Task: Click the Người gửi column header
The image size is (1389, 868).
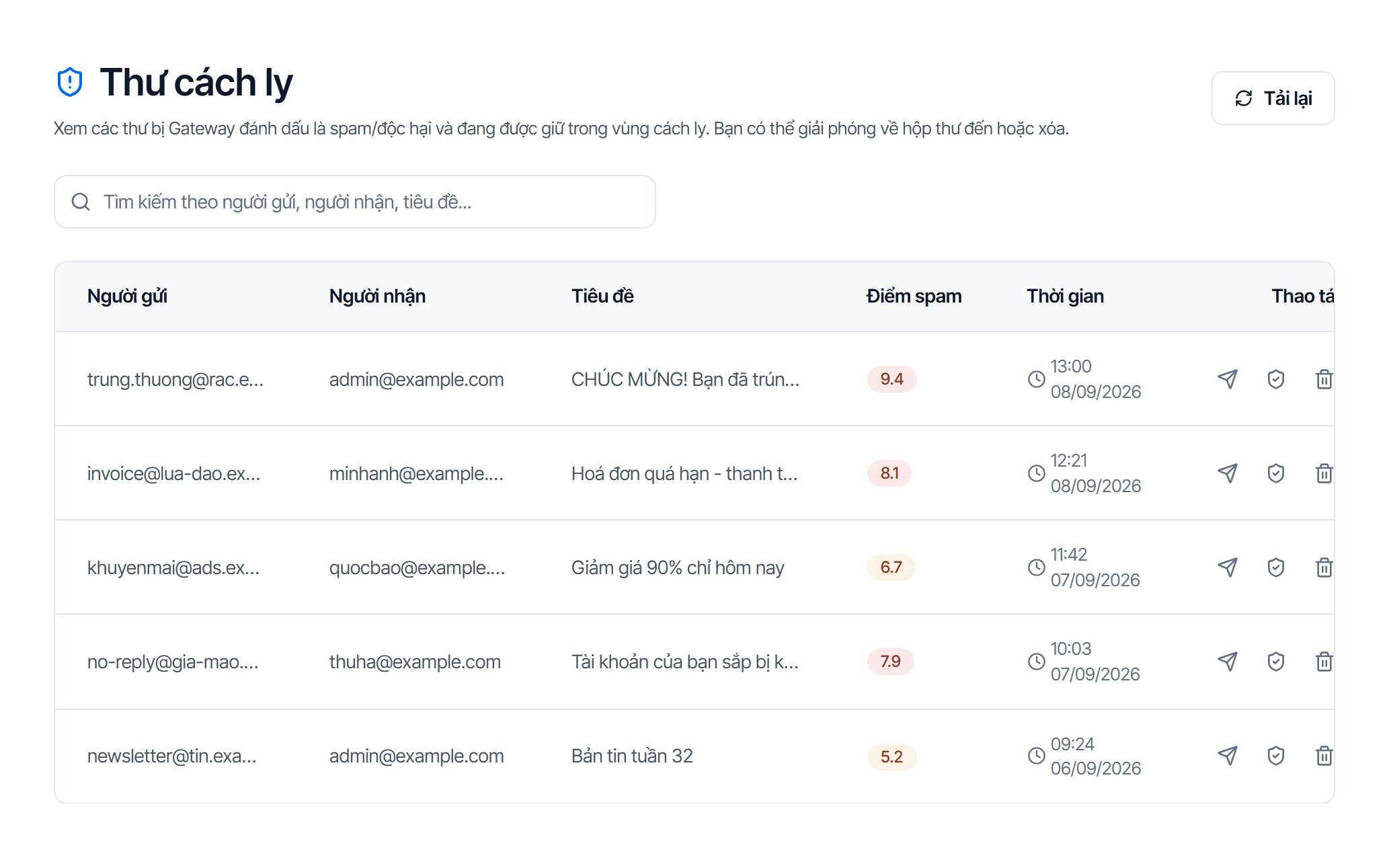Action: (127, 296)
